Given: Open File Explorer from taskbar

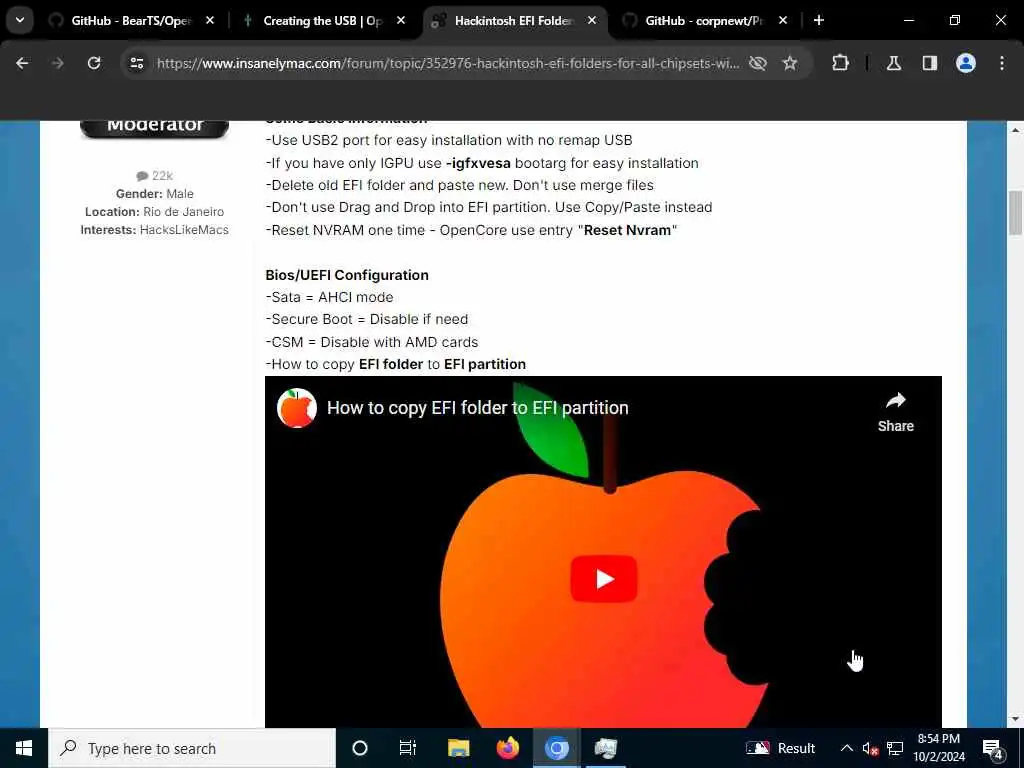Looking at the screenshot, I should pyautogui.click(x=458, y=748).
